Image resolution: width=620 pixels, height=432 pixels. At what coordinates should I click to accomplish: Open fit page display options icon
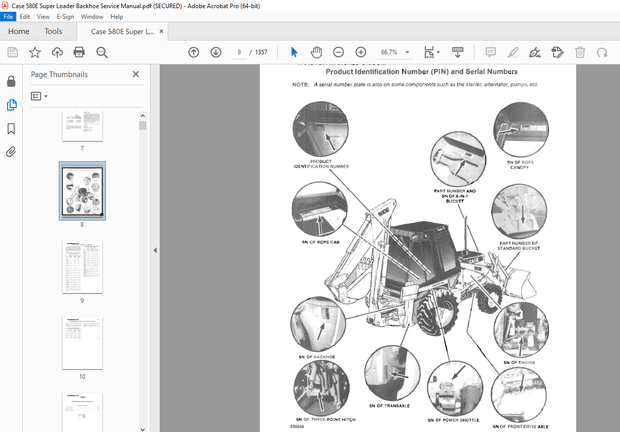click(431, 52)
